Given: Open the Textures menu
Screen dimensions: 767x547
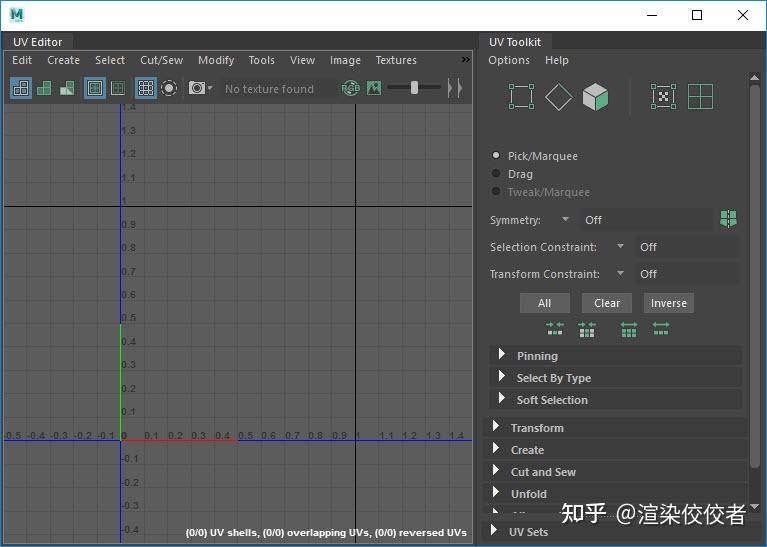Looking at the screenshot, I should pos(396,60).
